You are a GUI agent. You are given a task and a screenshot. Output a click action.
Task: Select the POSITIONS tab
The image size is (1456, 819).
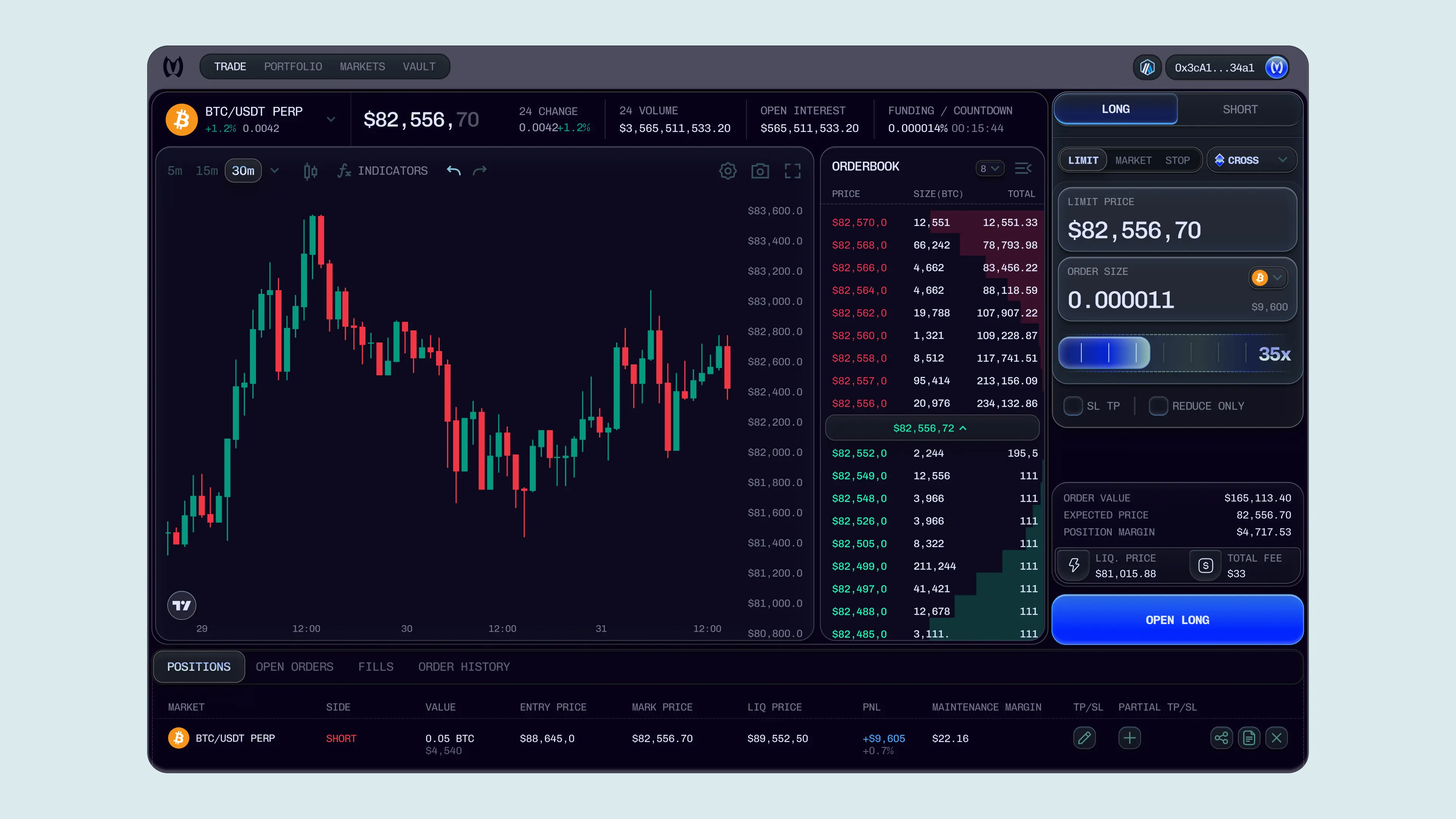coord(199,667)
